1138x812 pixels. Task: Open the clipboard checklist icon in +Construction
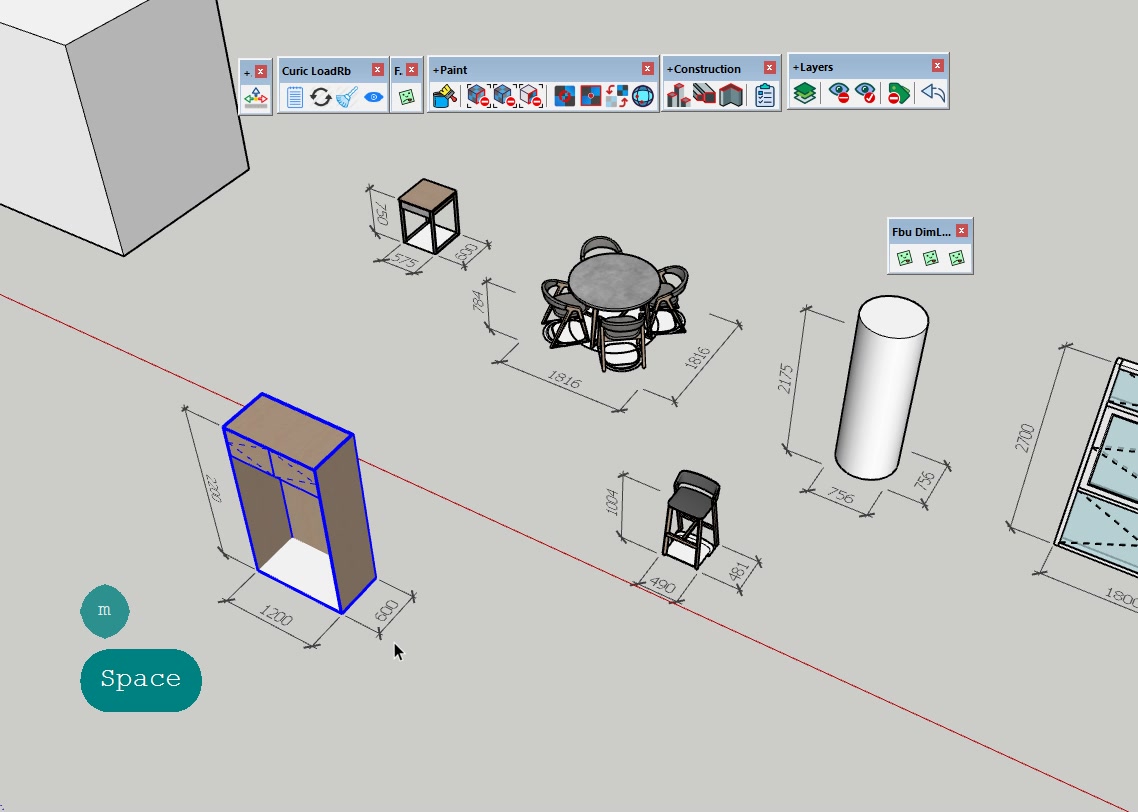coord(764,95)
